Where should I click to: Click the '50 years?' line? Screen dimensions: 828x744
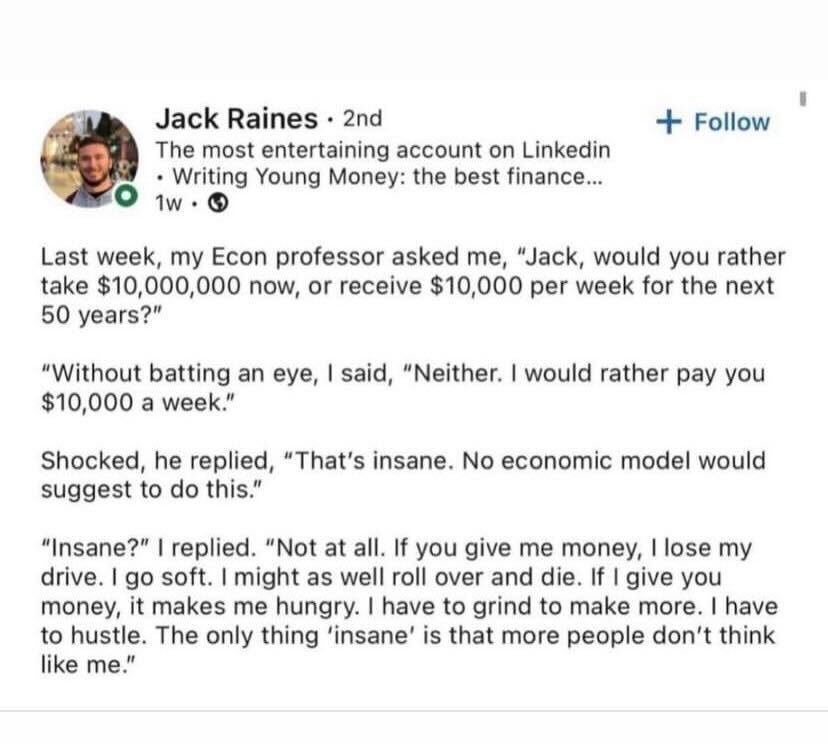pyautogui.click(x=100, y=315)
